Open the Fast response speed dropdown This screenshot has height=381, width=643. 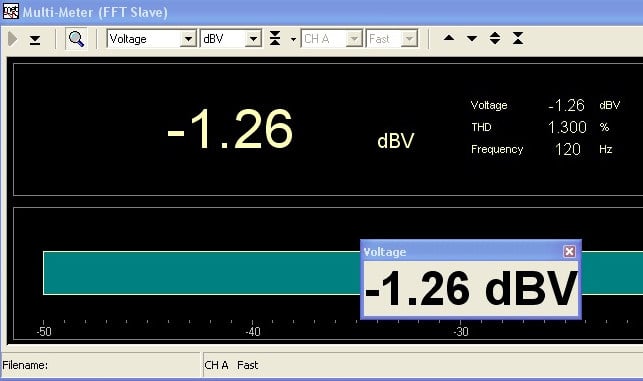tap(392, 39)
